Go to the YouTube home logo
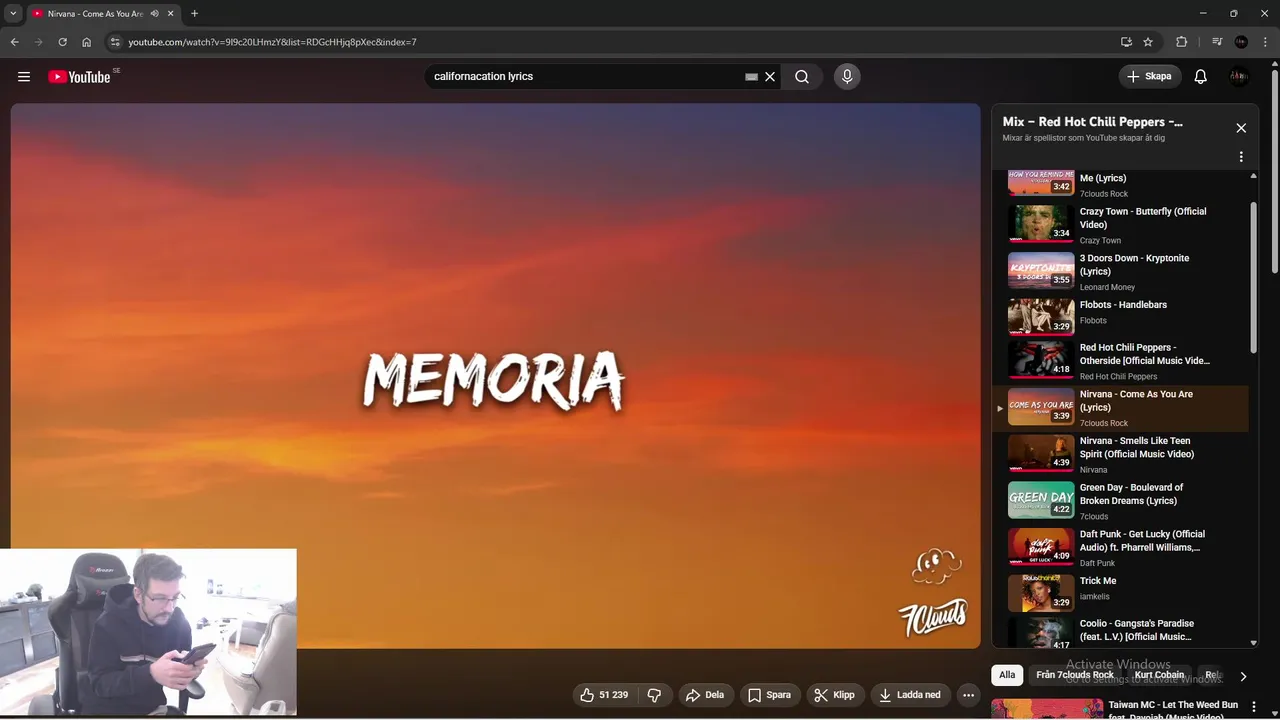Image resolution: width=1280 pixels, height=720 pixels. coord(79,77)
